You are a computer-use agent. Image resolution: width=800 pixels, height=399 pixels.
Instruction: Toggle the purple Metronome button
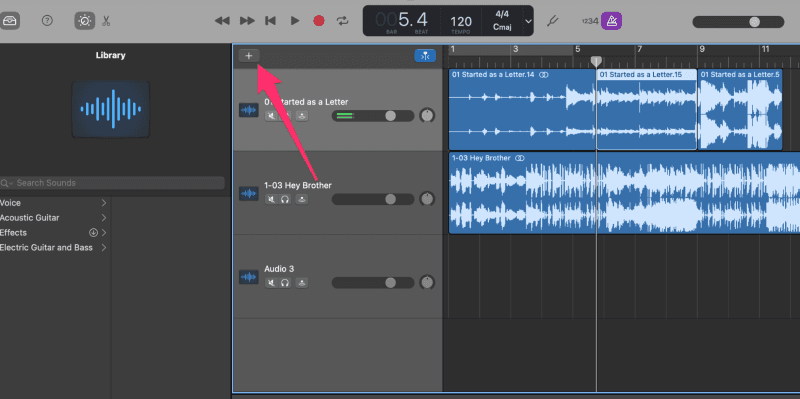[x=611, y=21]
